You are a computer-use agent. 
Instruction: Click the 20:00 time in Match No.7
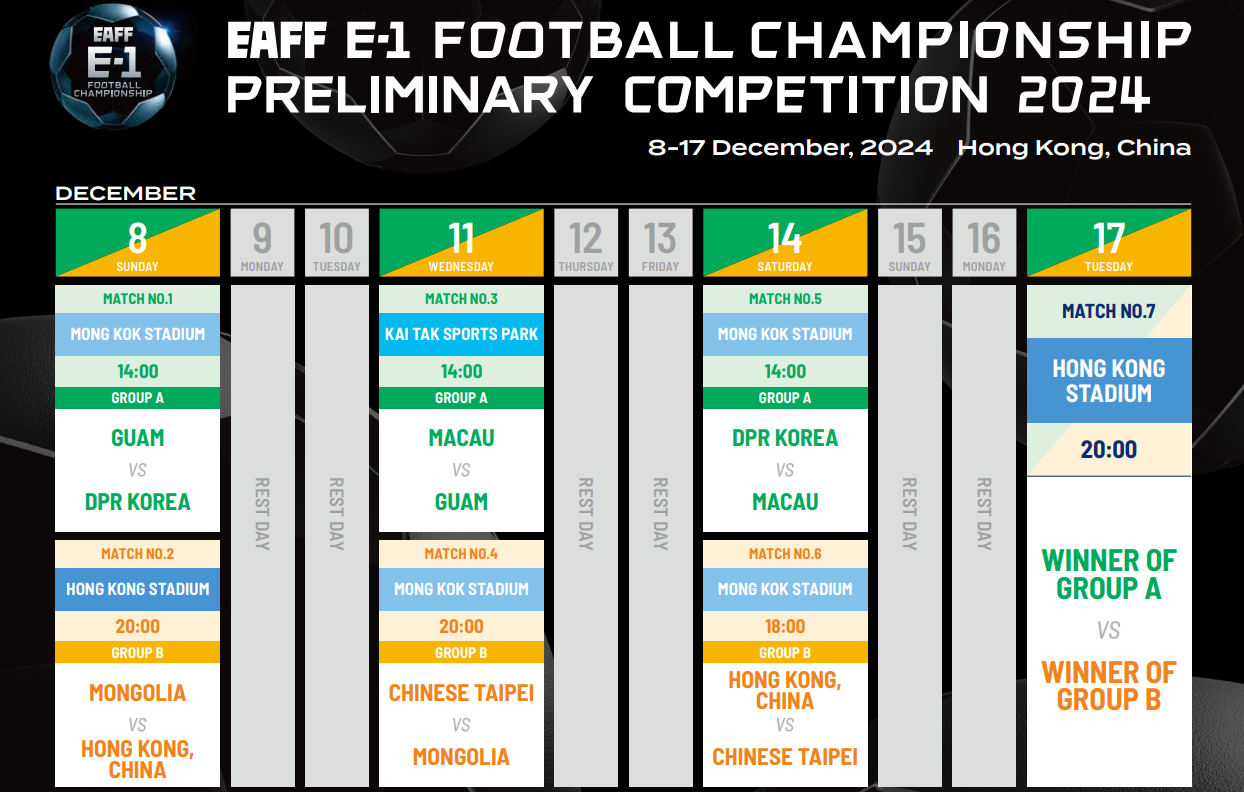[1109, 450]
